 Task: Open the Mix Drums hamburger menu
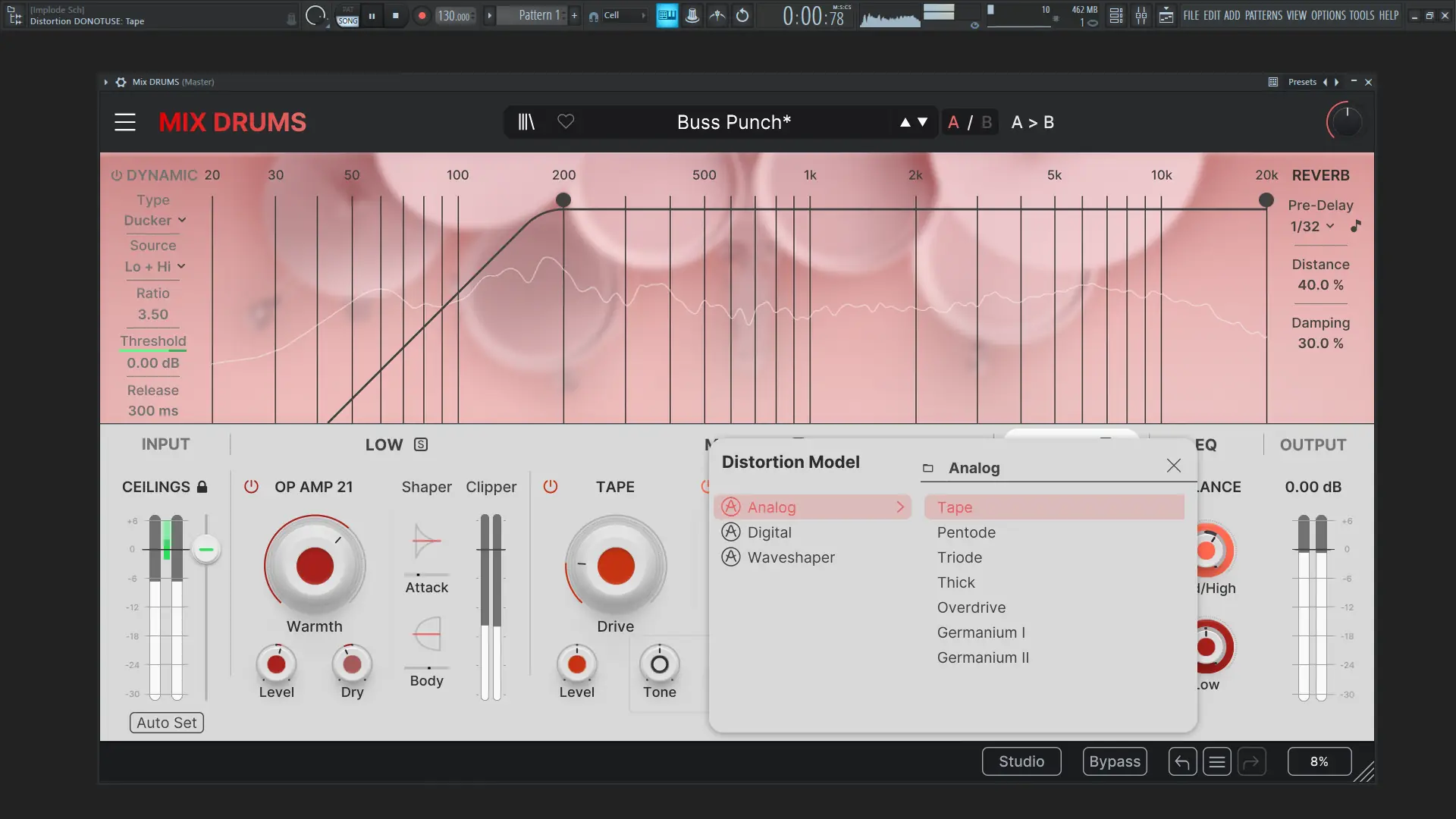[125, 122]
